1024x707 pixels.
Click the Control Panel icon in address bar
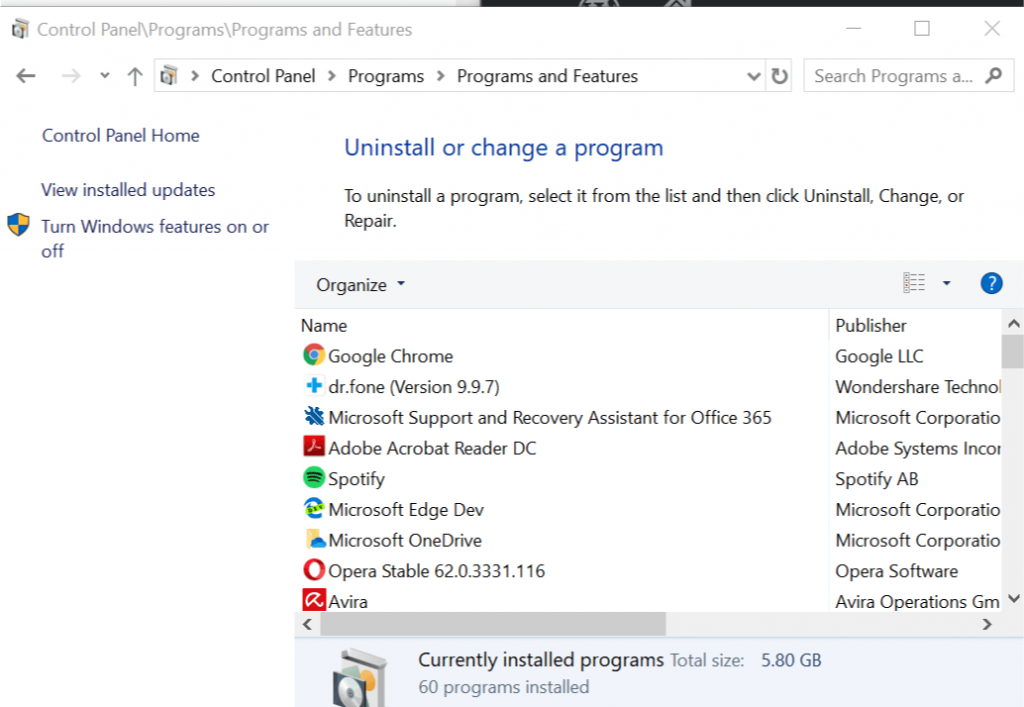(169, 76)
